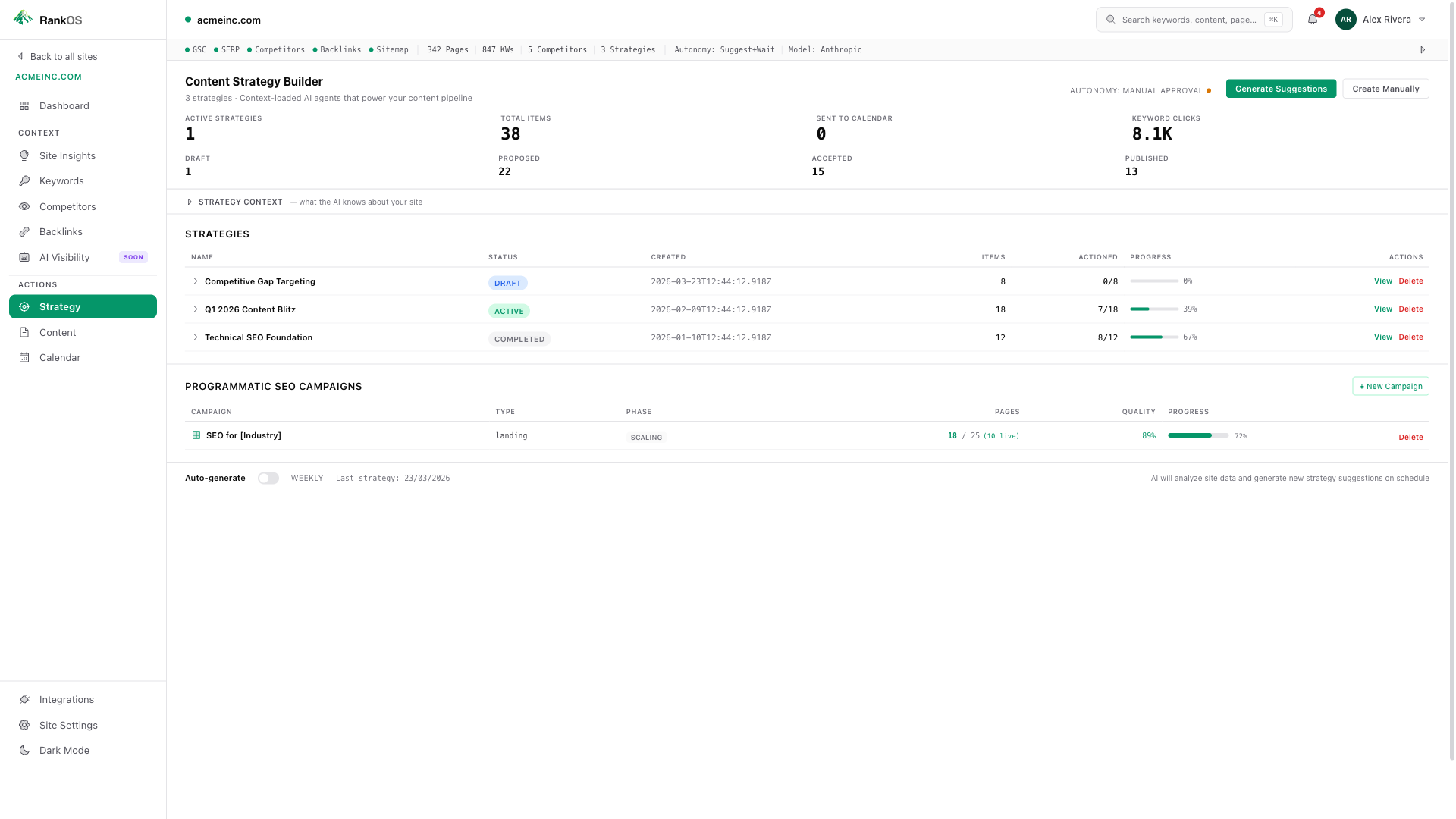Open the Competitors panel
The width and height of the screenshot is (1456, 819).
click(67, 206)
